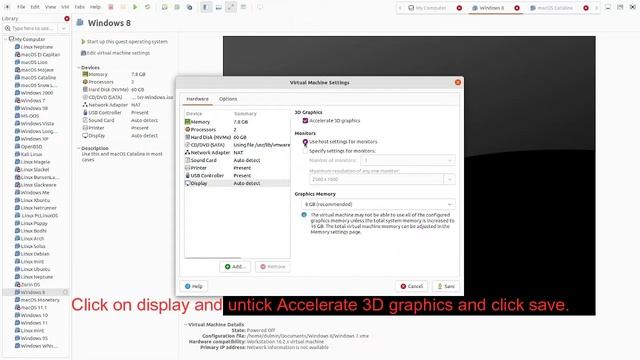
Task: Select Memory row in settings device list
Action: (x=237, y=122)
